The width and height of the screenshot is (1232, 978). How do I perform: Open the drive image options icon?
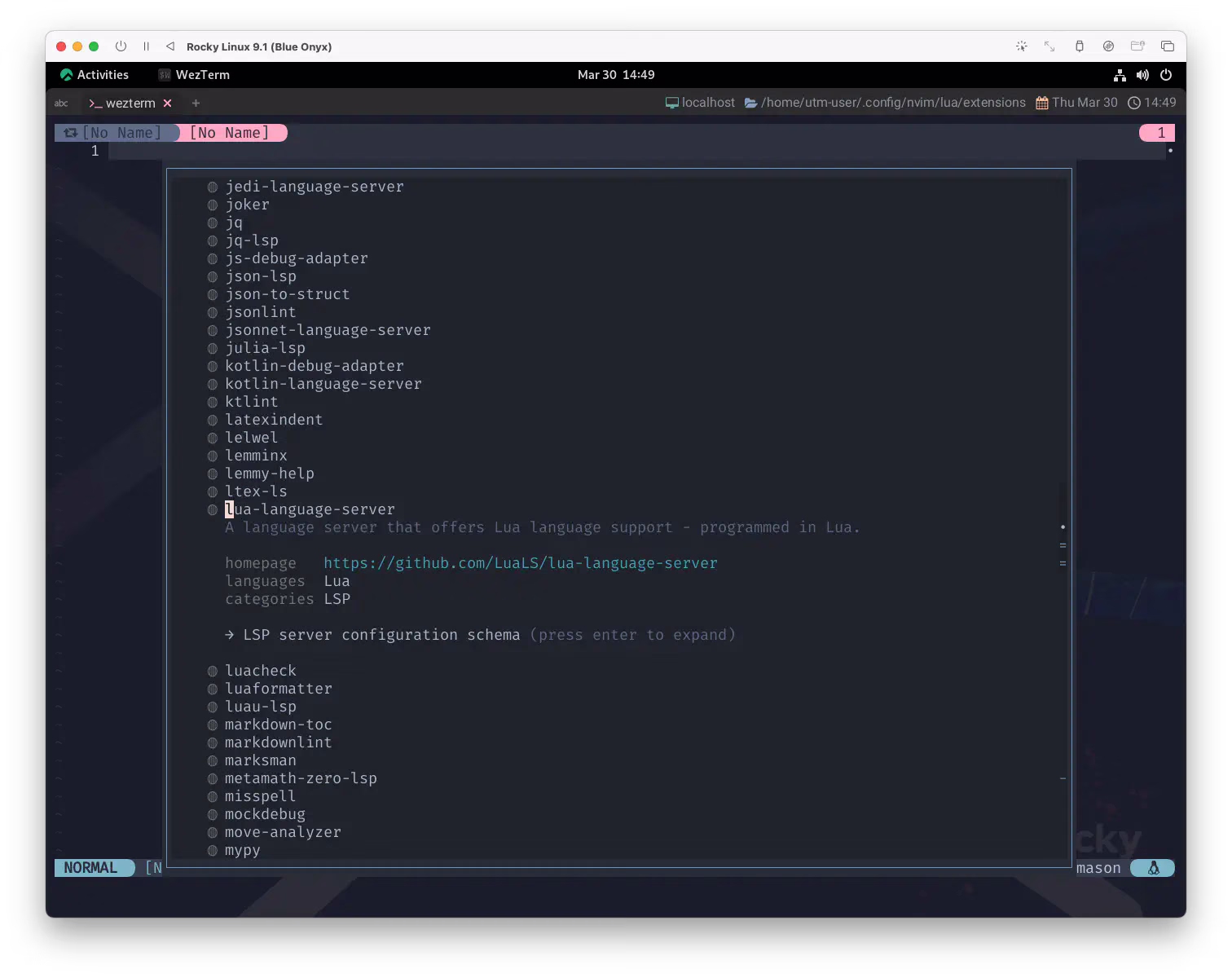tap(1108, 46)
